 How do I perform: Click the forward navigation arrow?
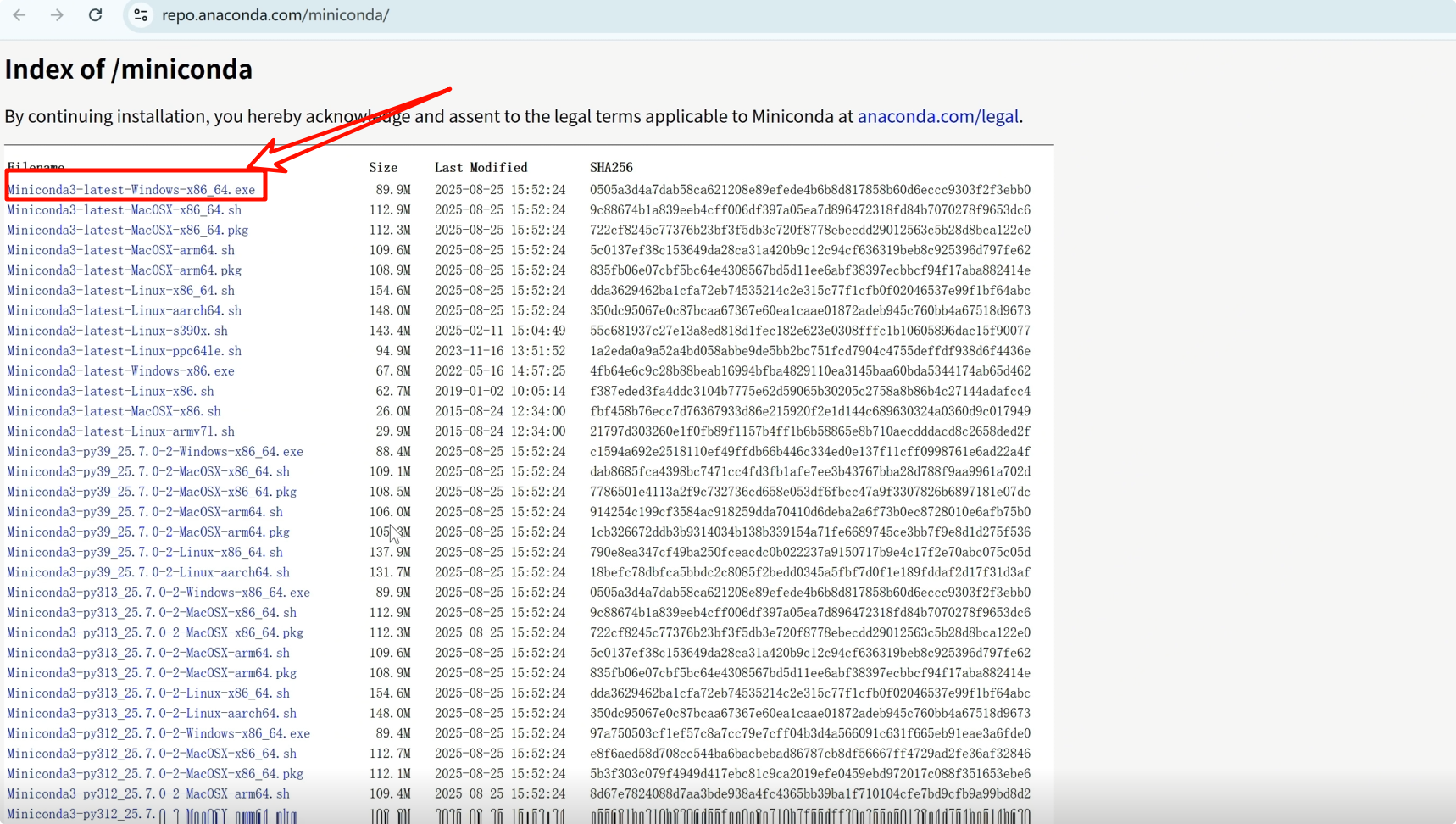coord(57,14)
